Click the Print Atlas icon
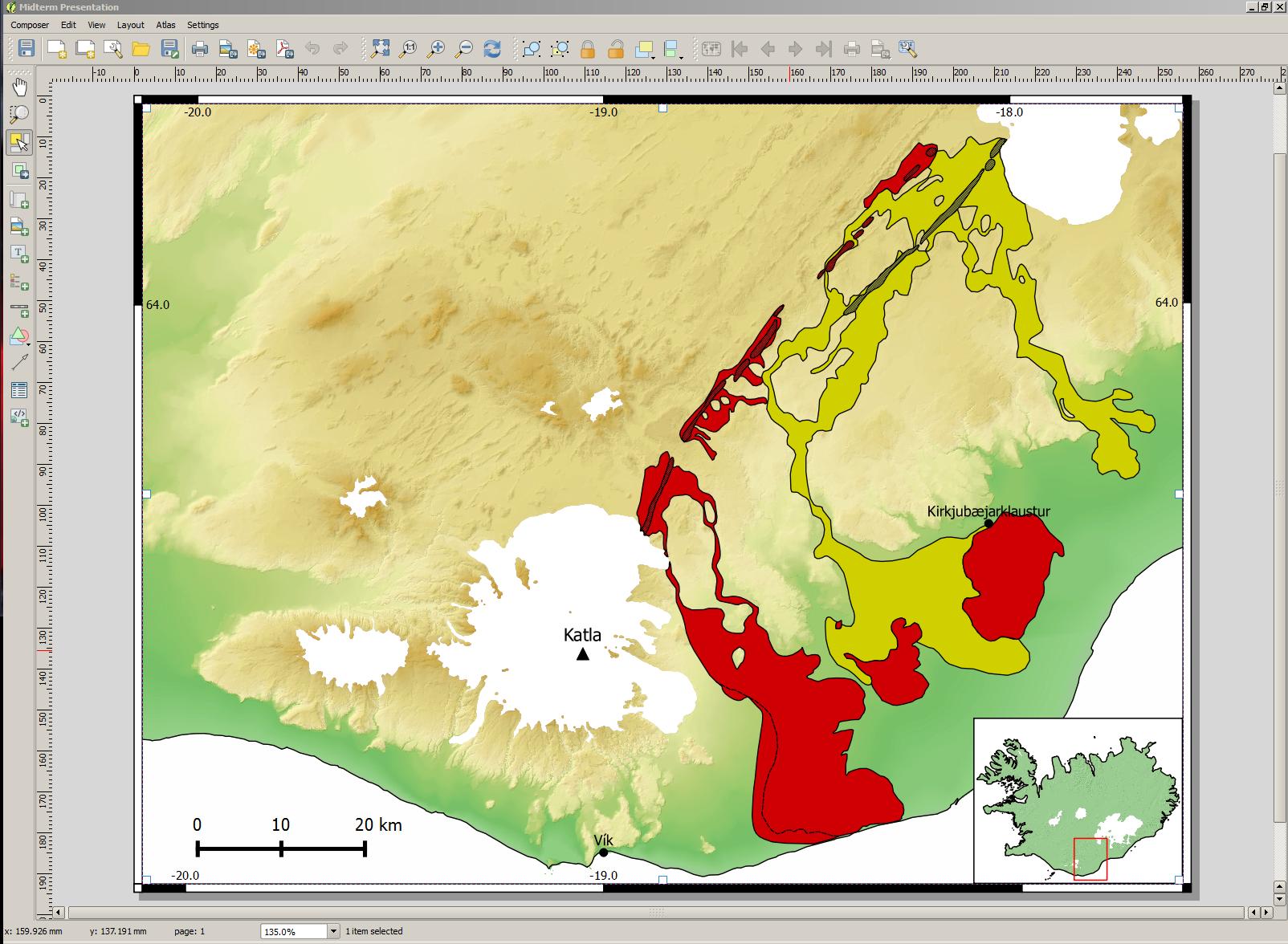The image size is (1288, 944). click(x=852, y=49)
